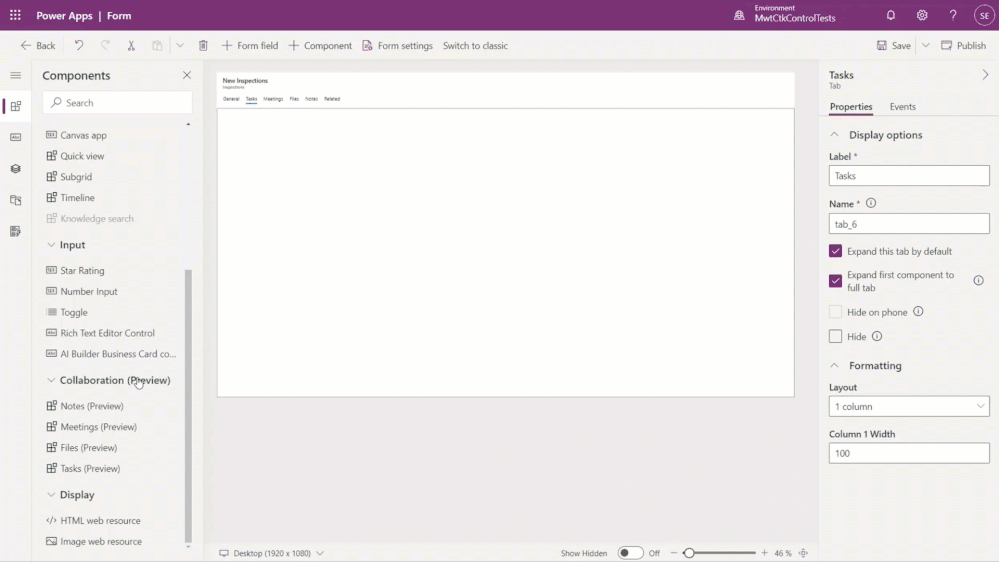The width and height of the screenshot is (999, 562).
Task: Click the Components search field
Action: pos(117,103)
